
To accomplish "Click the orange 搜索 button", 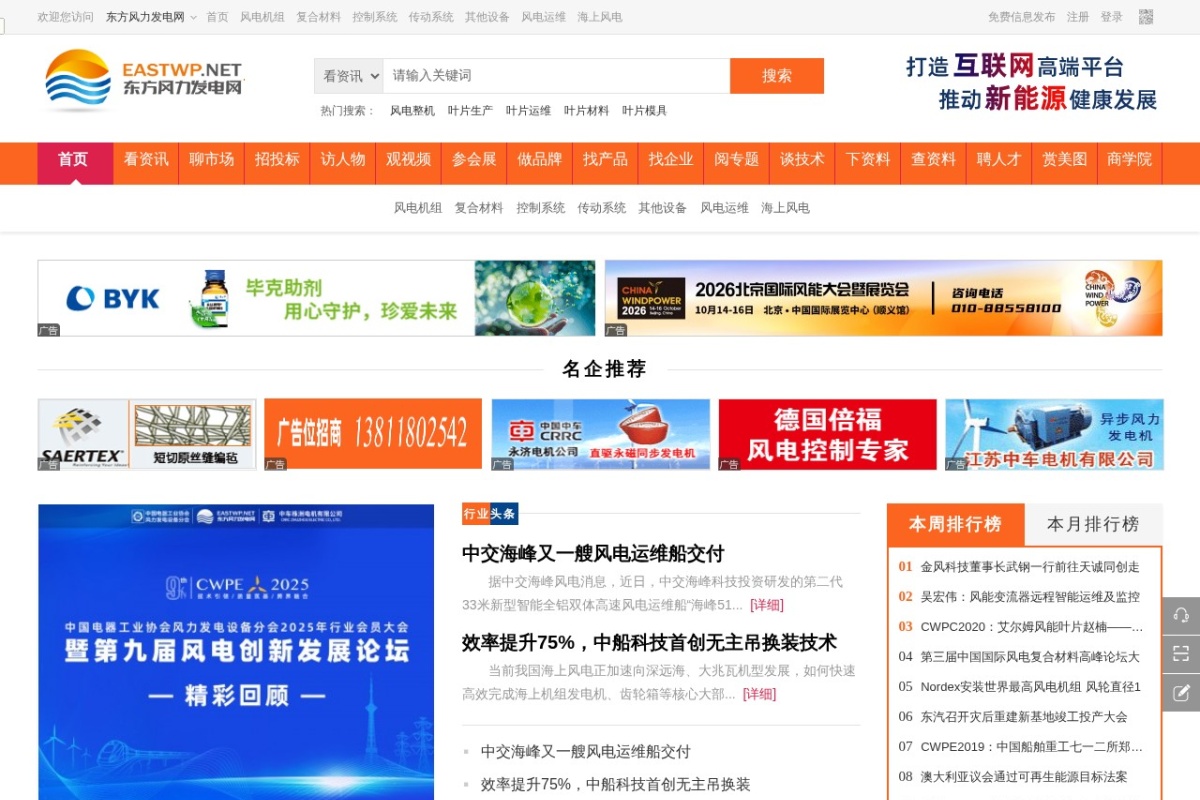I will (777, 76).
